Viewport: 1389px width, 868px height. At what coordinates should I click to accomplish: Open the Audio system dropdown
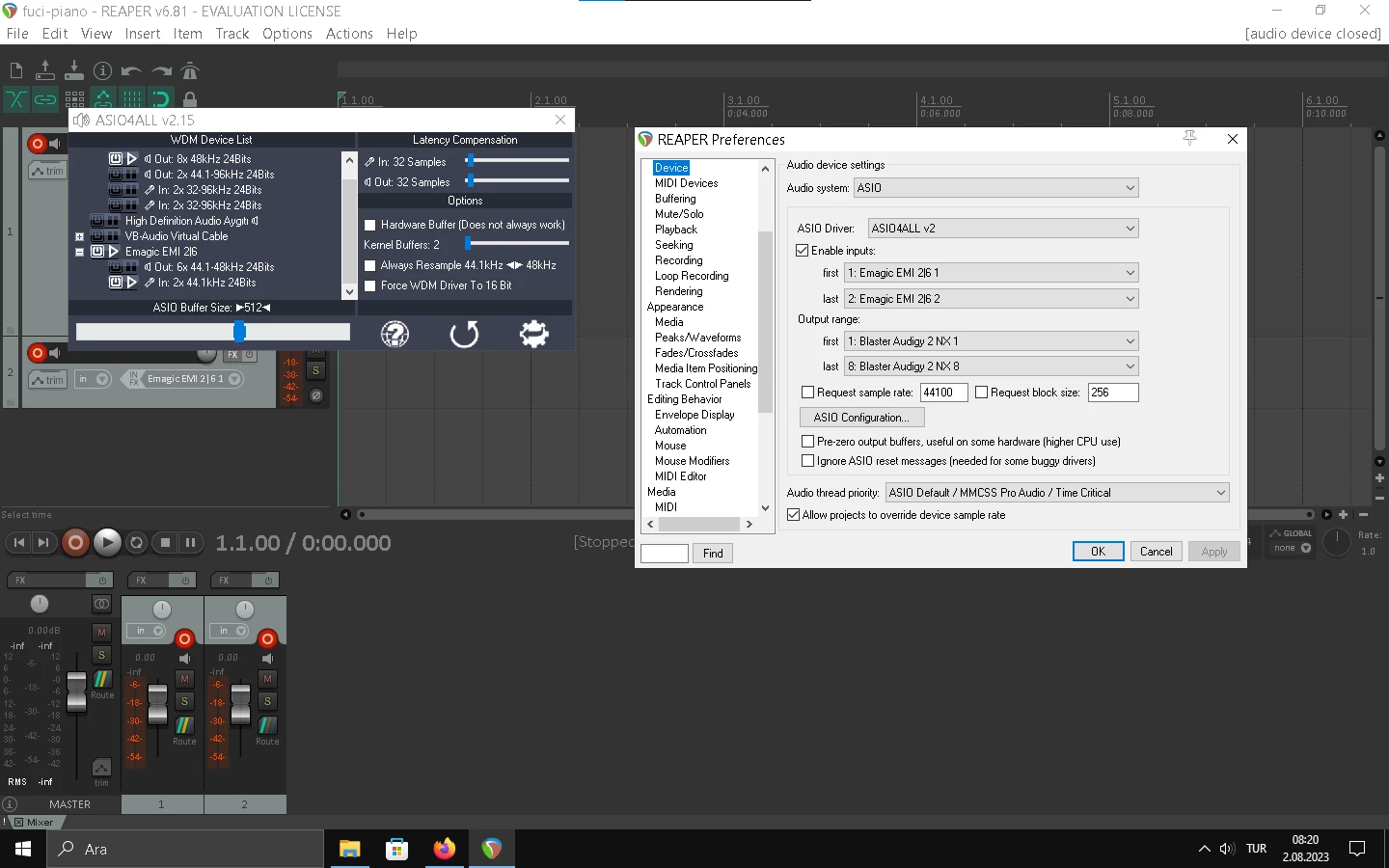[996, 188]
